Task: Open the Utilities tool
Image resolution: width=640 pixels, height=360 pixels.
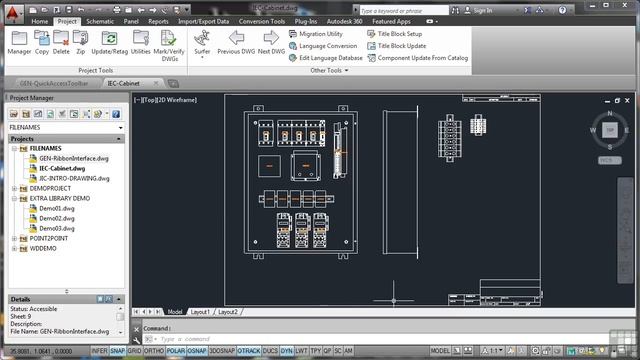Action: point(140,43)
